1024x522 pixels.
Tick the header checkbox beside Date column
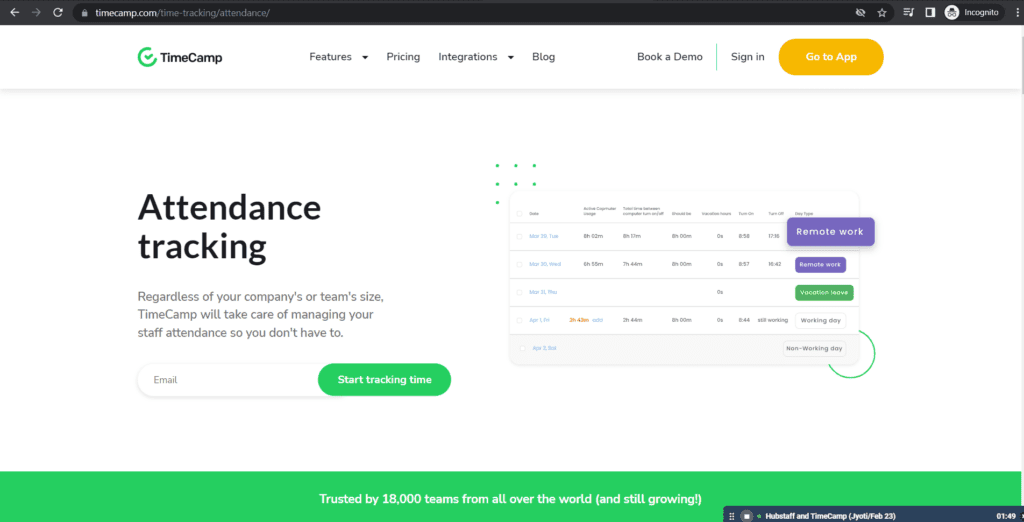[519, 214]
